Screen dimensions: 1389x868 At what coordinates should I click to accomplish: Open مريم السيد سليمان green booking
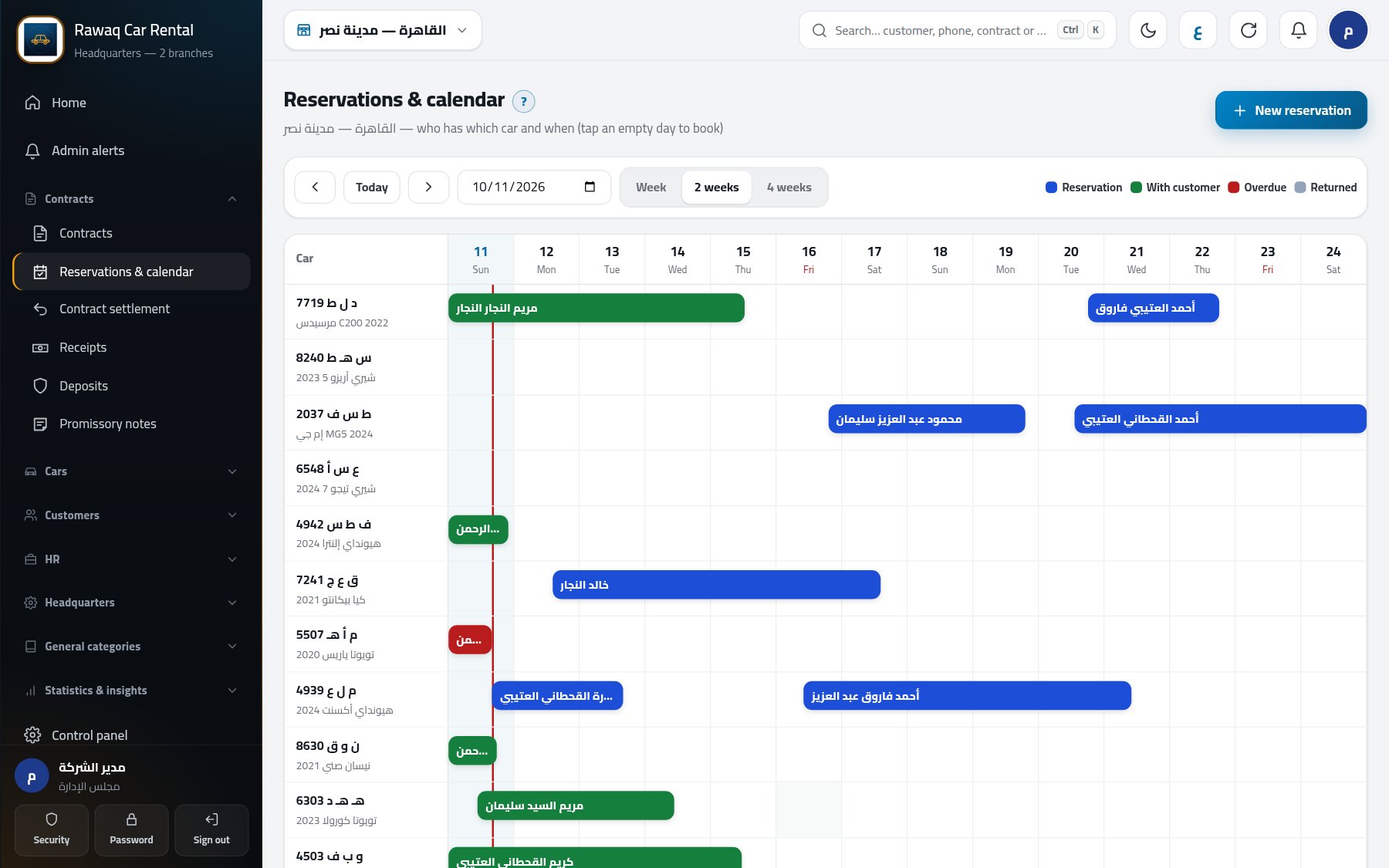[576, 806]
